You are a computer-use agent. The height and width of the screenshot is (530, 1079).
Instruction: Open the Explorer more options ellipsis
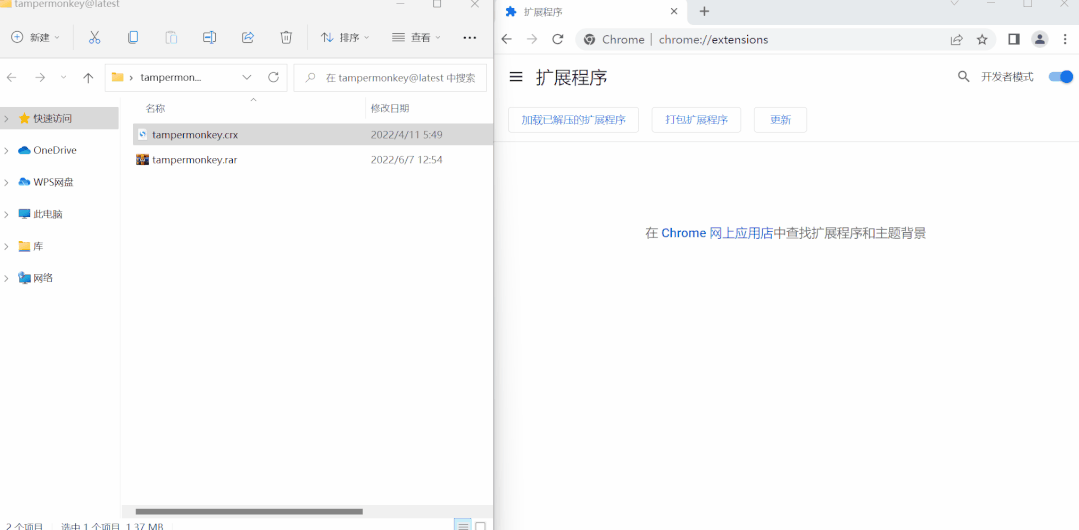470,38
